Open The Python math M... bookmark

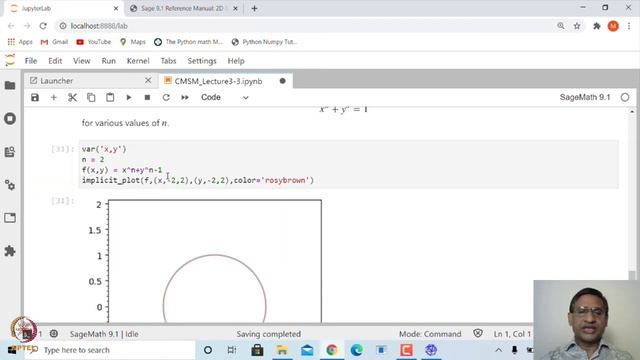[x=189, y=42]
